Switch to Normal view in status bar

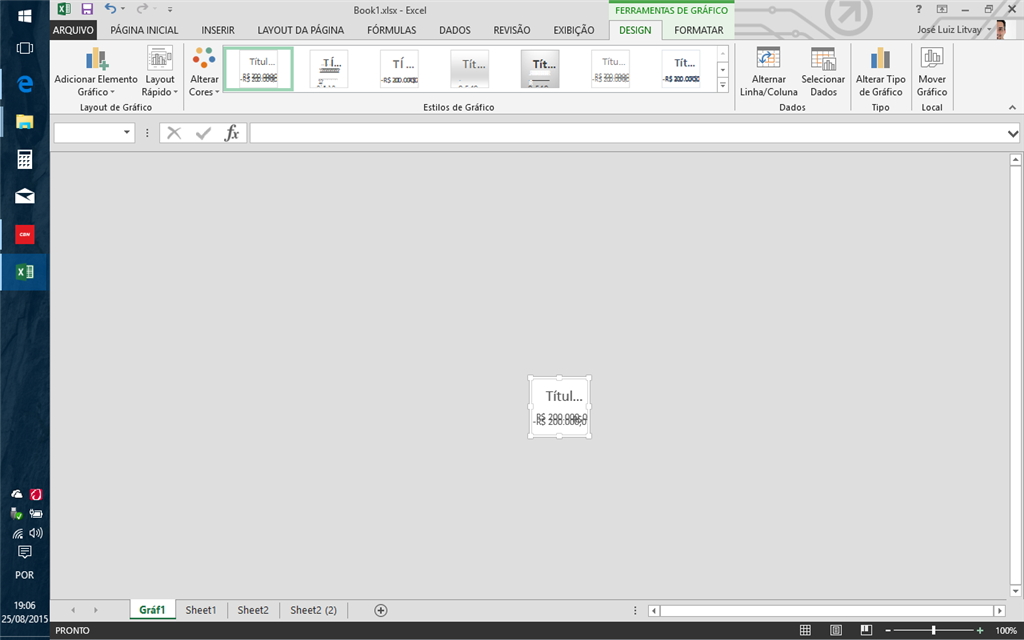click(805, 630)
